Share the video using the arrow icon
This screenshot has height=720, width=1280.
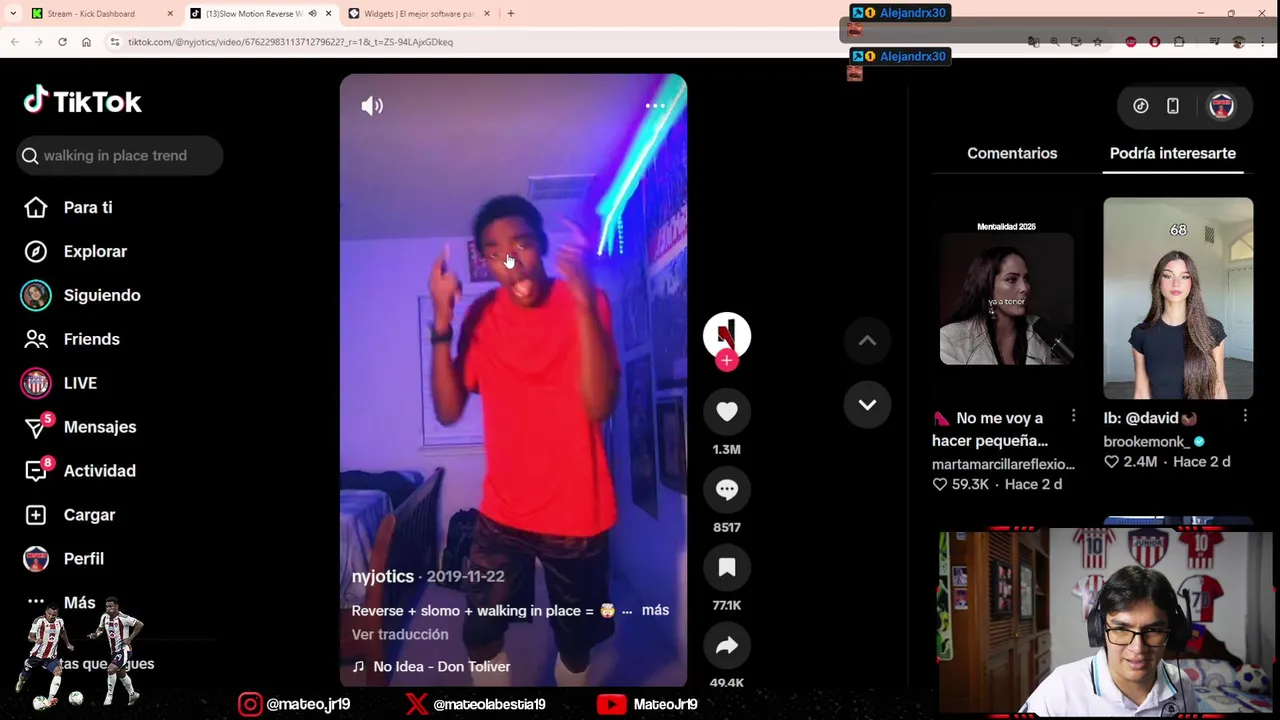click(x=727, y=646)
